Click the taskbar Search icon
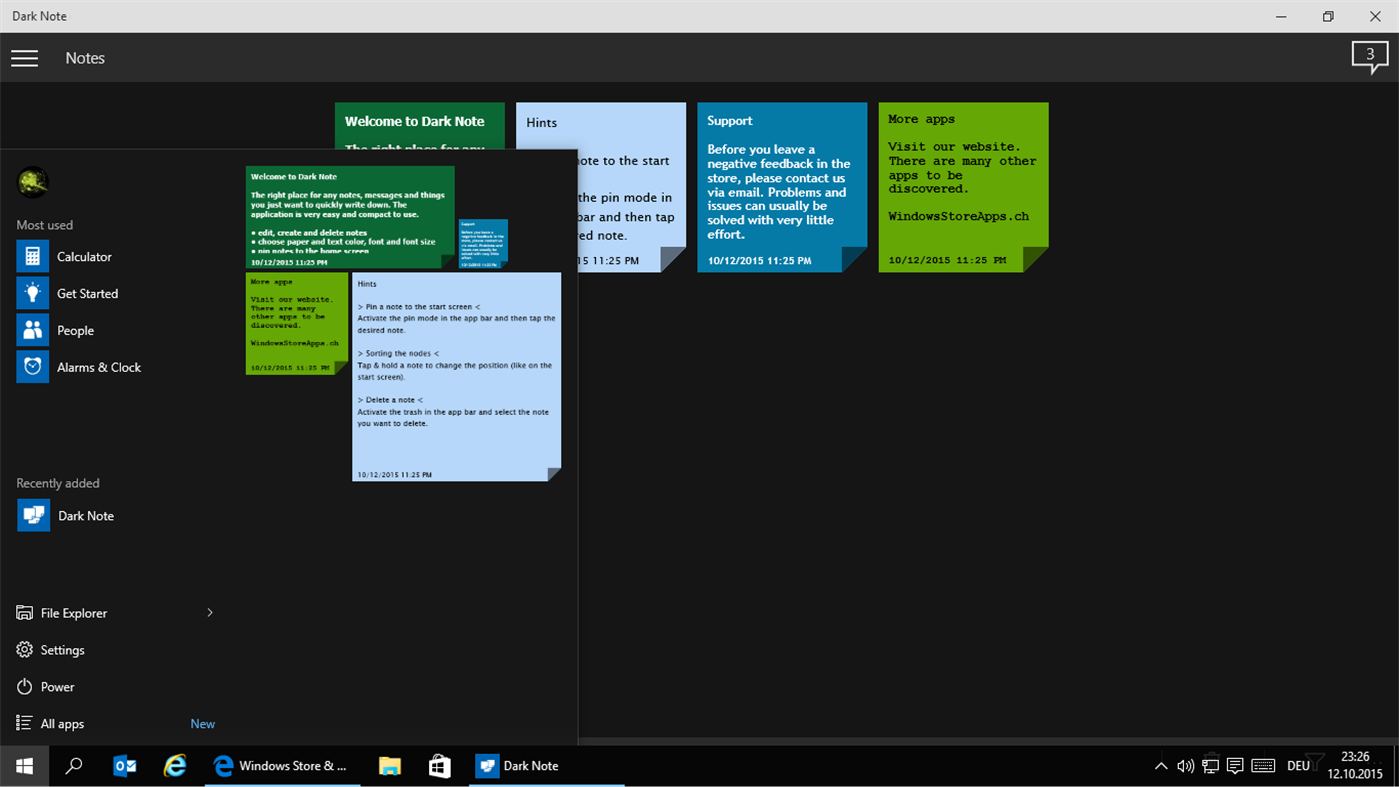 click(73, 765)
